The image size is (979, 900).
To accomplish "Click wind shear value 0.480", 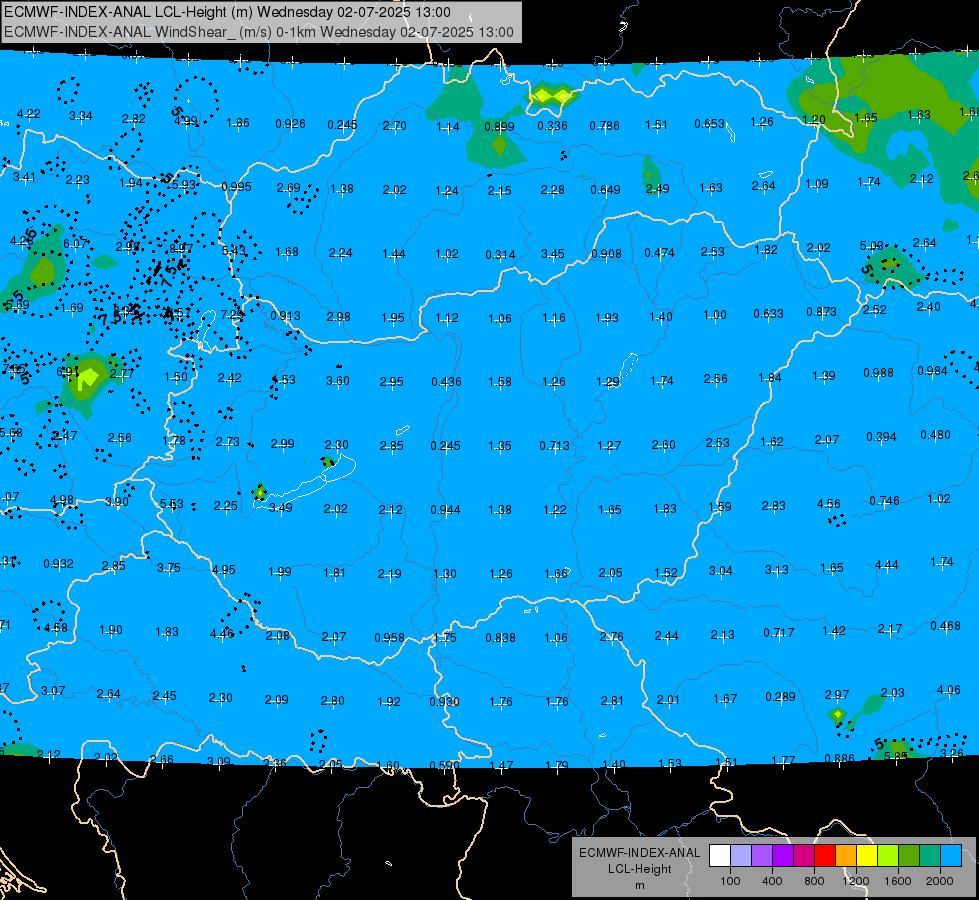I will click(935, 434).
